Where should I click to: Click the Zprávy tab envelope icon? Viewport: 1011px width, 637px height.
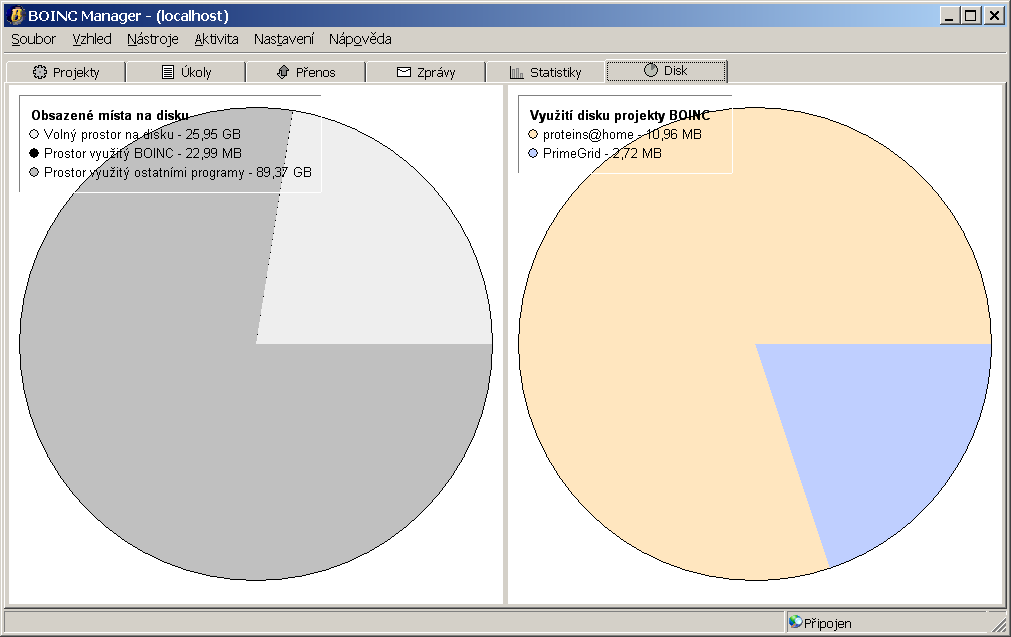(x=404, y=72)
